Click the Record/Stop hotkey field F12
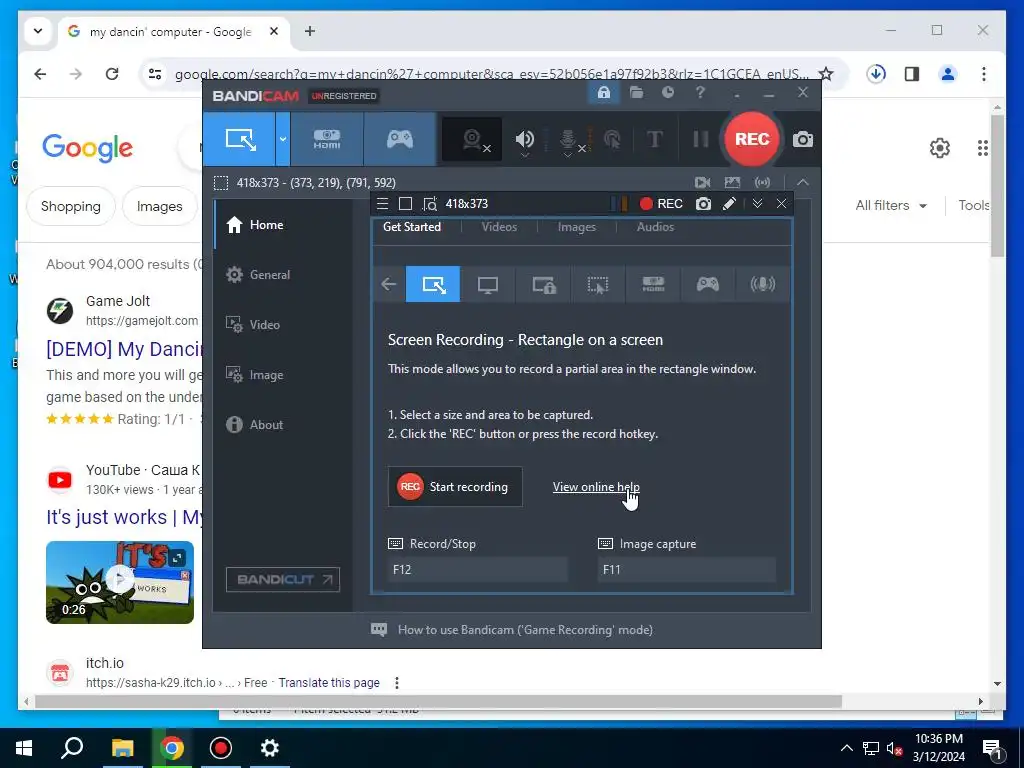 coord(478,569)
